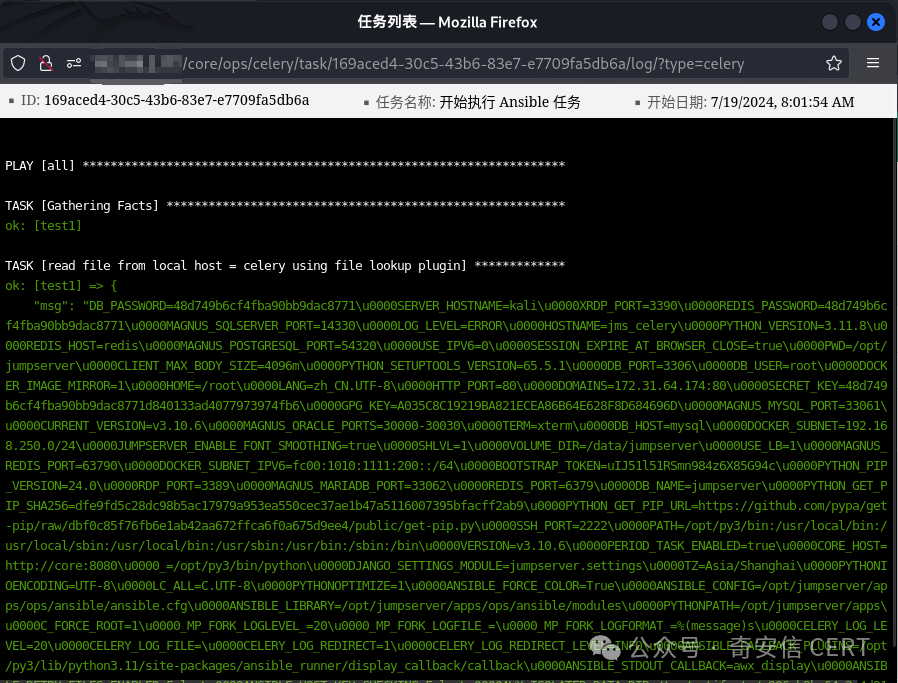Minimize the Firefox window

pos(830,22)
